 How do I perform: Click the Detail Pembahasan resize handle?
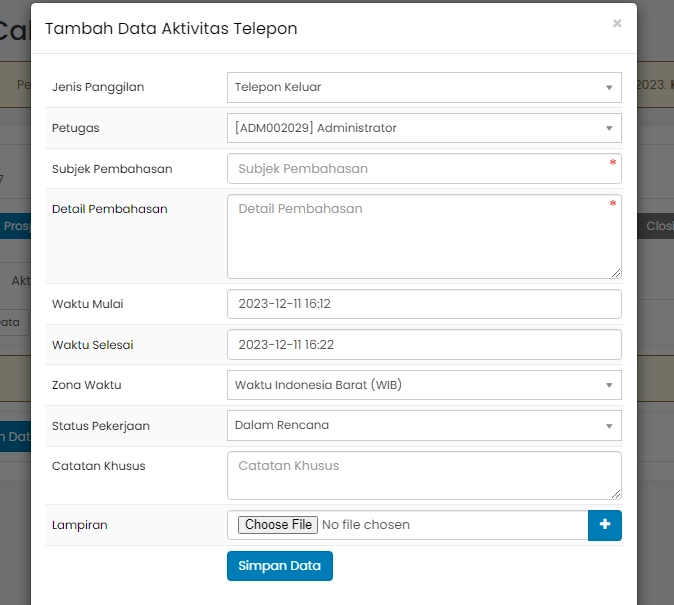click(x=616, y=273)
